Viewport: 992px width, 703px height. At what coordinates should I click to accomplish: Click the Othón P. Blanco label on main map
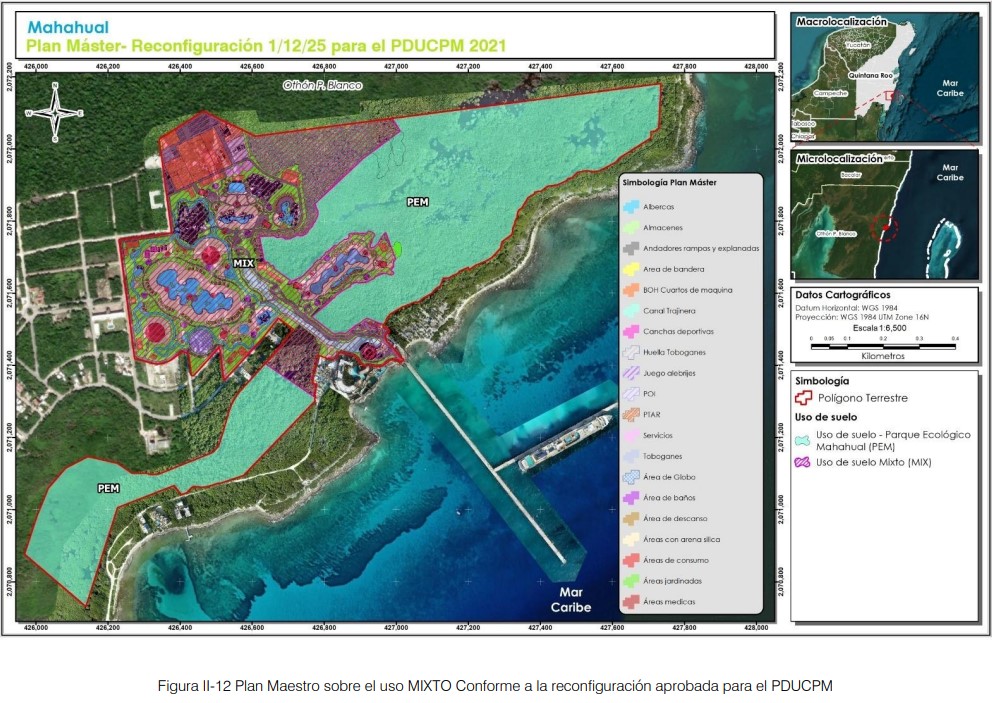tap(321, 86)
